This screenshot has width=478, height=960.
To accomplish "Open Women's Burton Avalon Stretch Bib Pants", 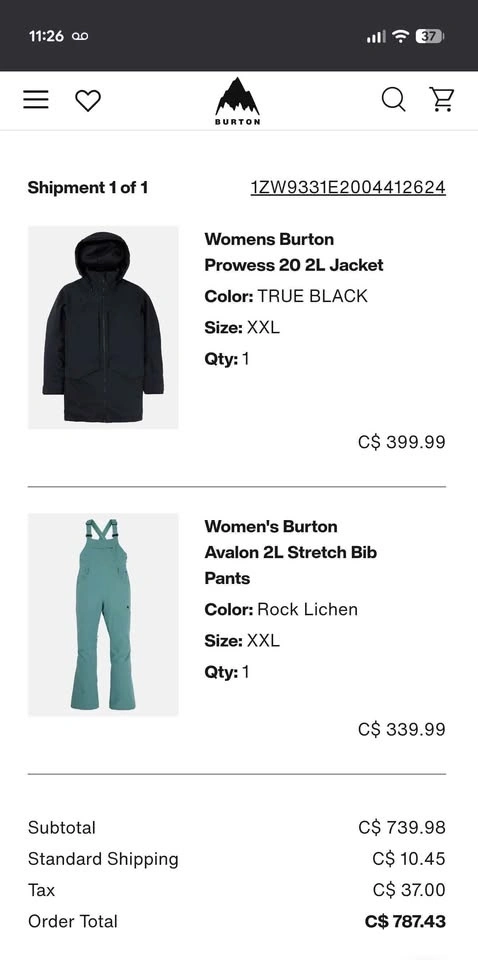I will coord(291,552).
